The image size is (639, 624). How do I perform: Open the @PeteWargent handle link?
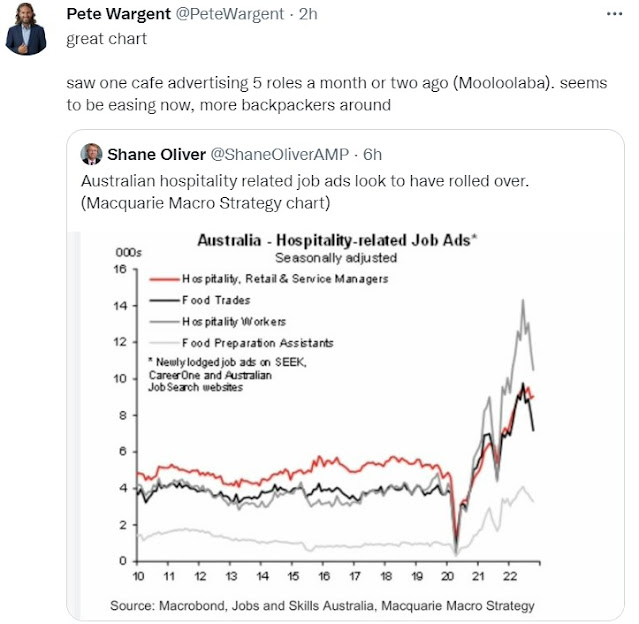[229, 14]
